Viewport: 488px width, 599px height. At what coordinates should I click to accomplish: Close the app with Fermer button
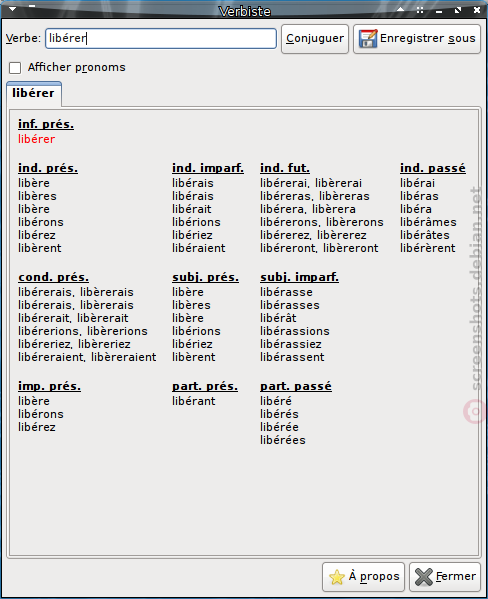tap(445, 576)
